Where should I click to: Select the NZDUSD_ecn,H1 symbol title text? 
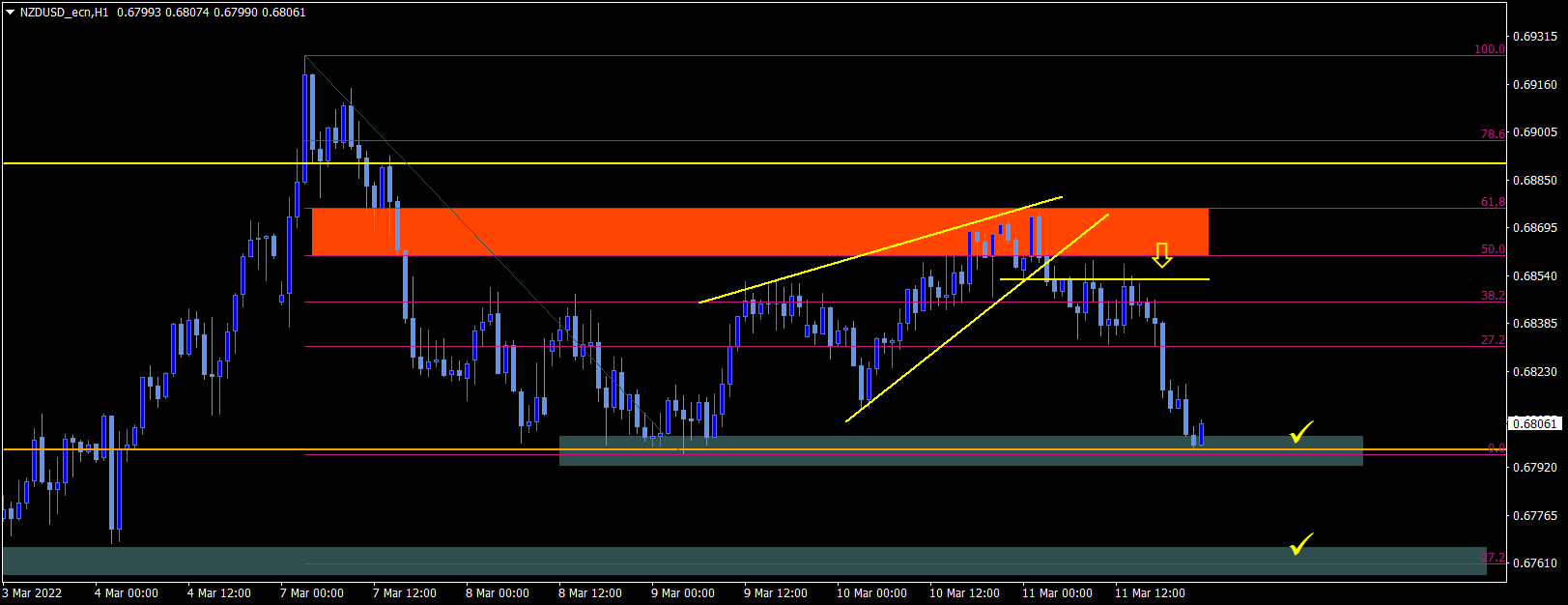coord(64,13)
